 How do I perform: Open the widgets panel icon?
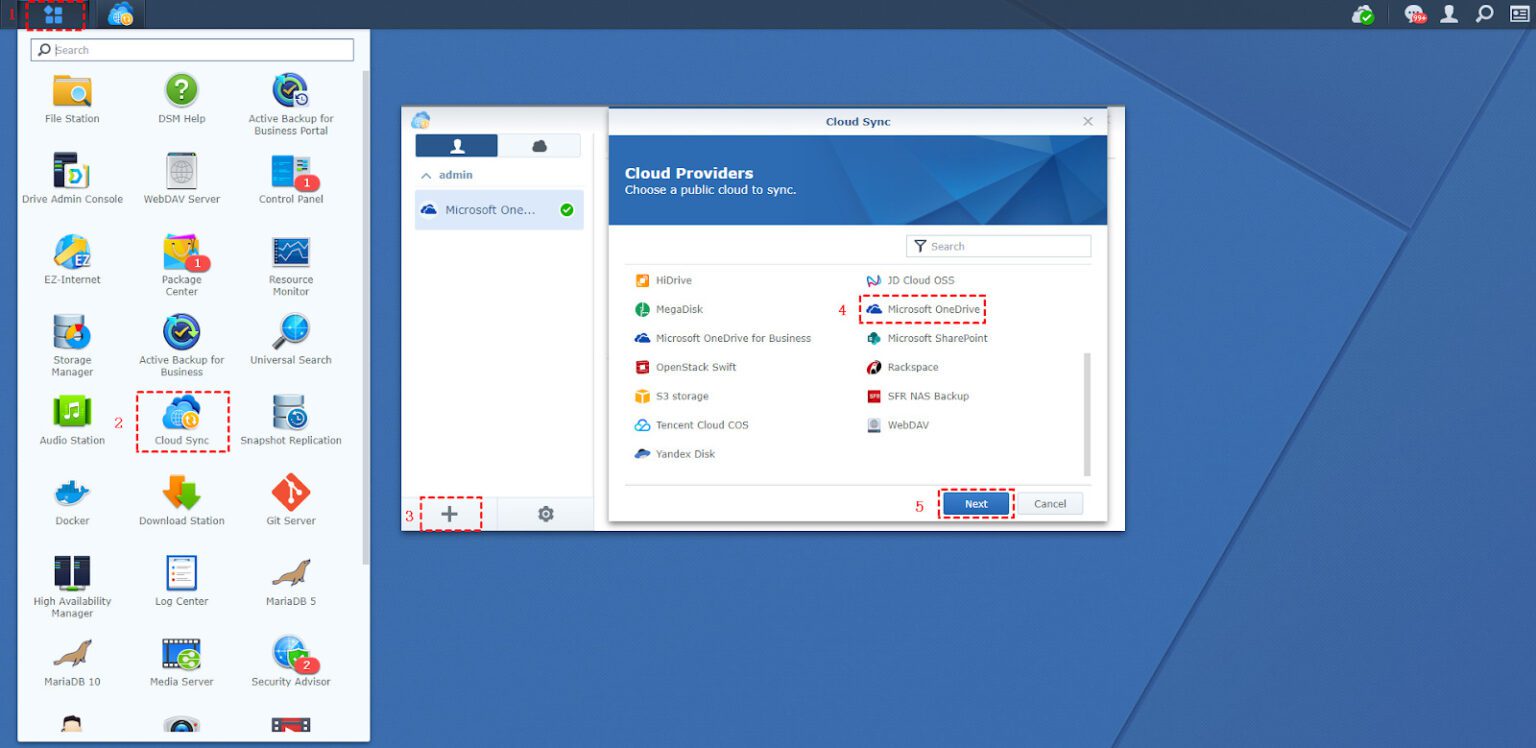click(1520, 14)
